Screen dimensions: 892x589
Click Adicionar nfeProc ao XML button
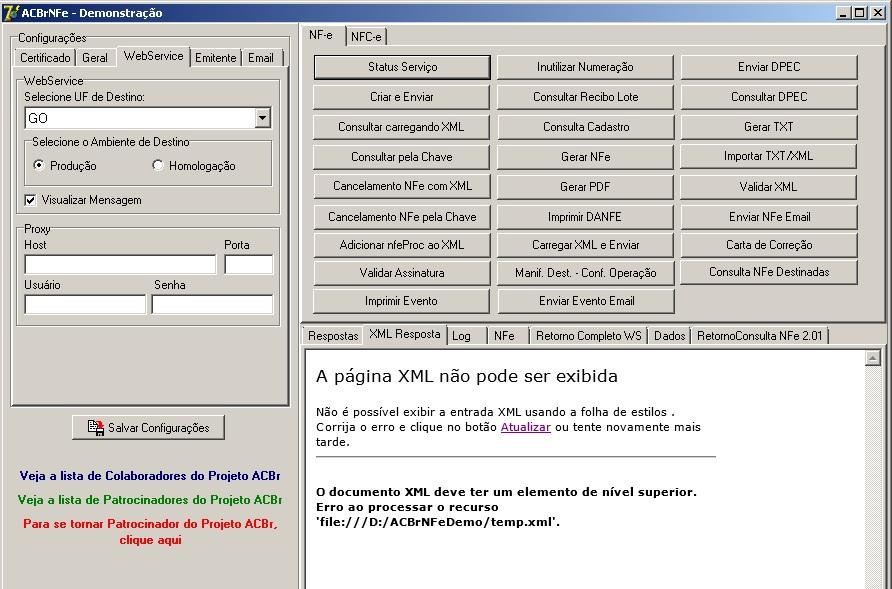pos(402,245)
